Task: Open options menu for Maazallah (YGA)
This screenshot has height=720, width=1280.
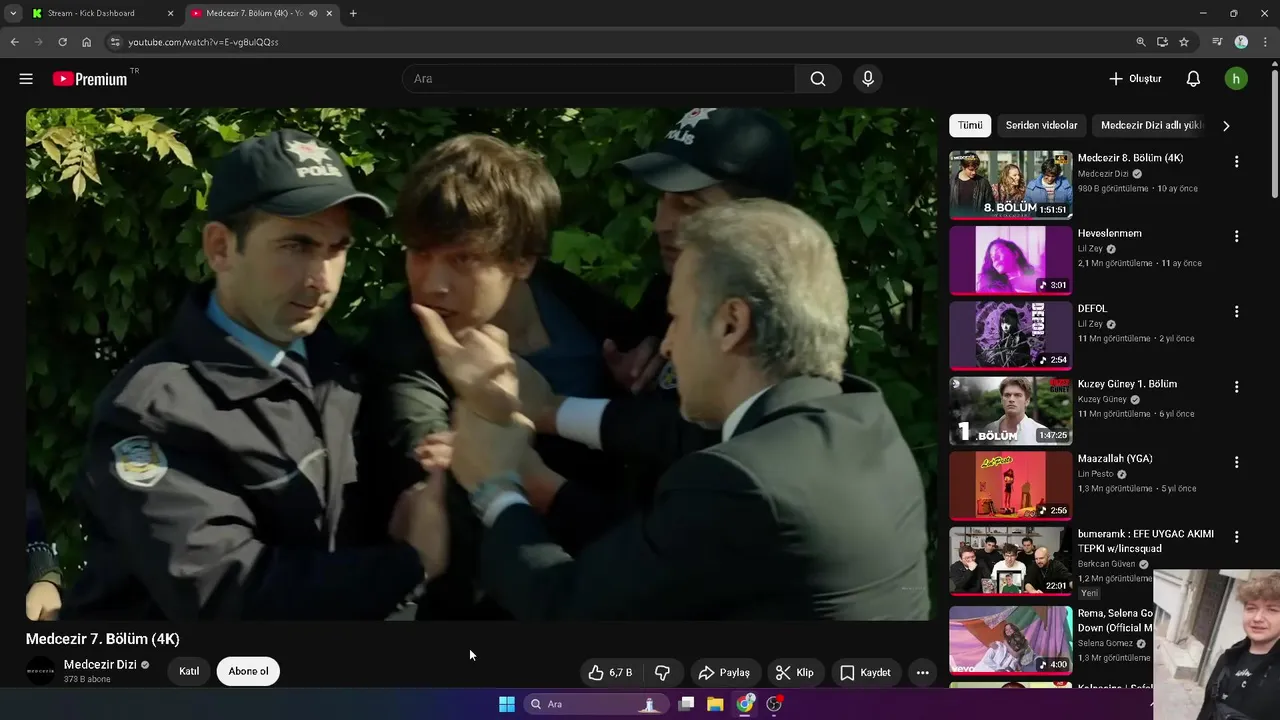Action: (1236, 462)
